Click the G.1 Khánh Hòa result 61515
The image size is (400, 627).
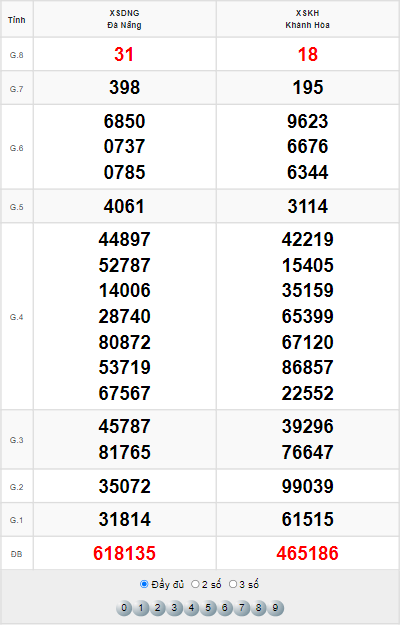tap(307, 519)
